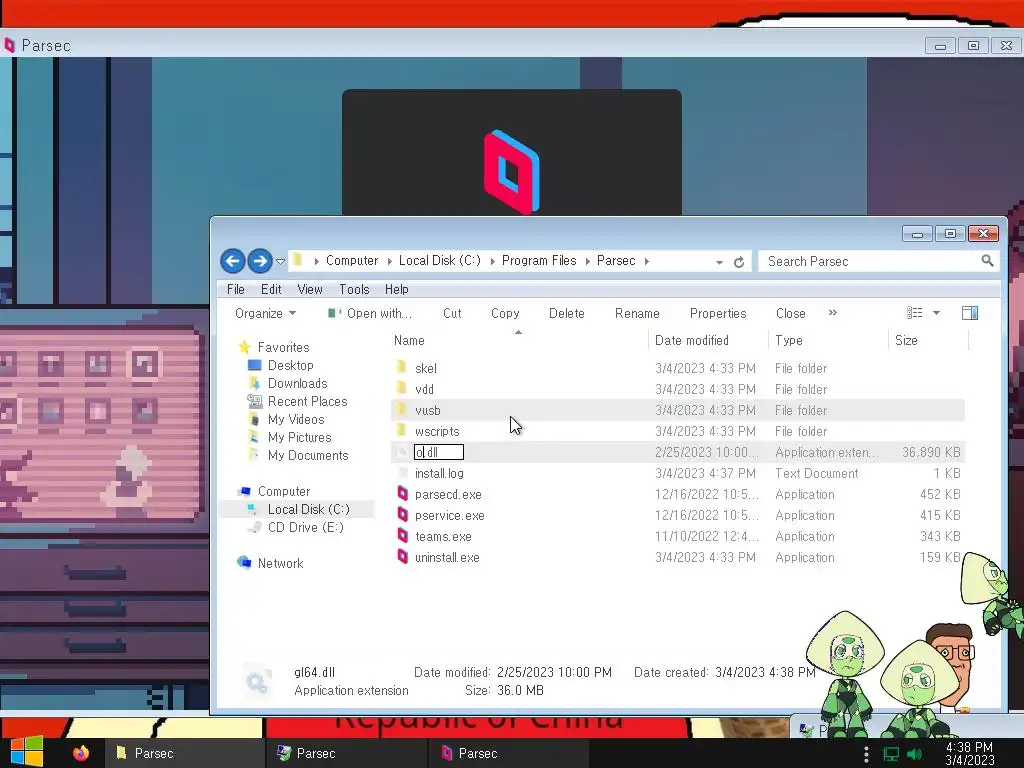Screen dimensions: 1024x768
Task: Open My Documents in sidebar
Action: pos(308,455)
